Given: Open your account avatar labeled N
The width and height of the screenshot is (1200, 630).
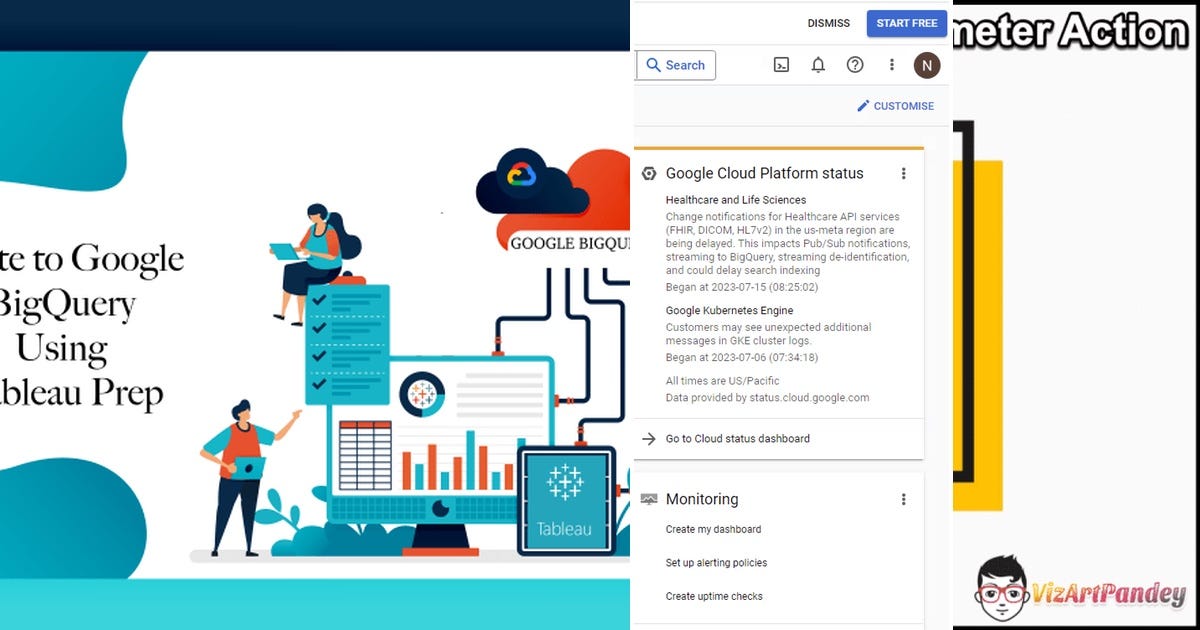Looking at the screenshot, I should pos(927,65).
